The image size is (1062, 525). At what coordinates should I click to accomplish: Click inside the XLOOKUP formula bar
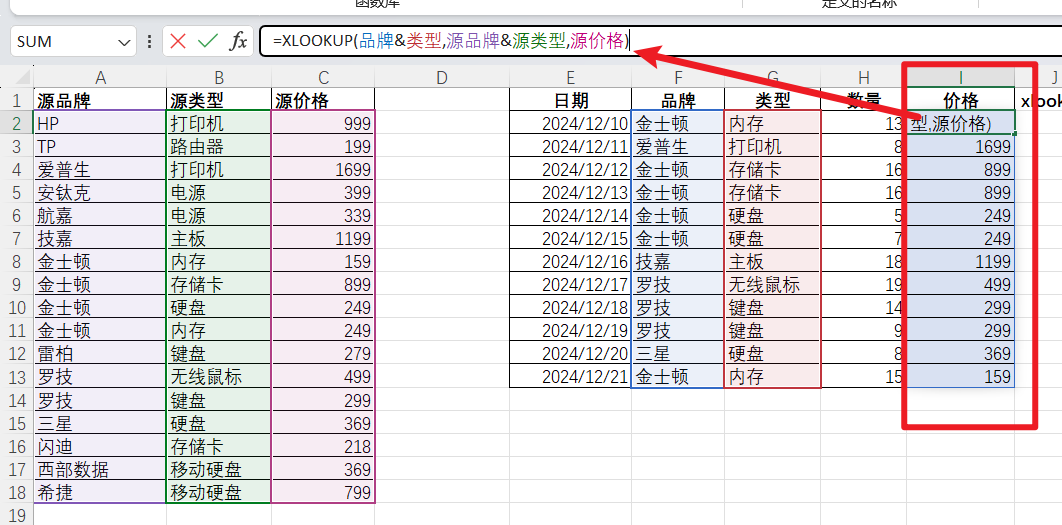[x=660, y=41]
